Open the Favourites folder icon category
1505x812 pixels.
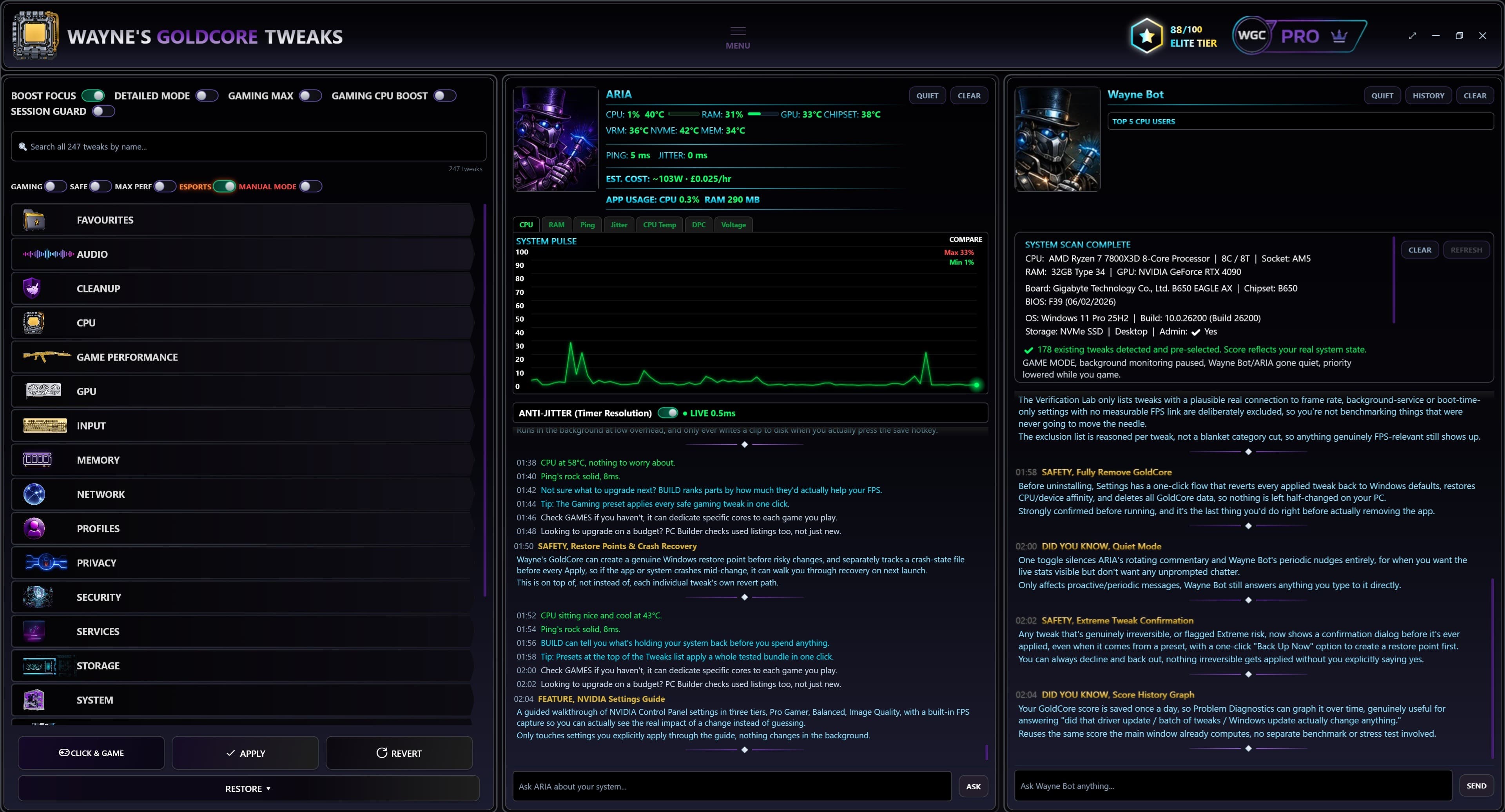[34, 220]
